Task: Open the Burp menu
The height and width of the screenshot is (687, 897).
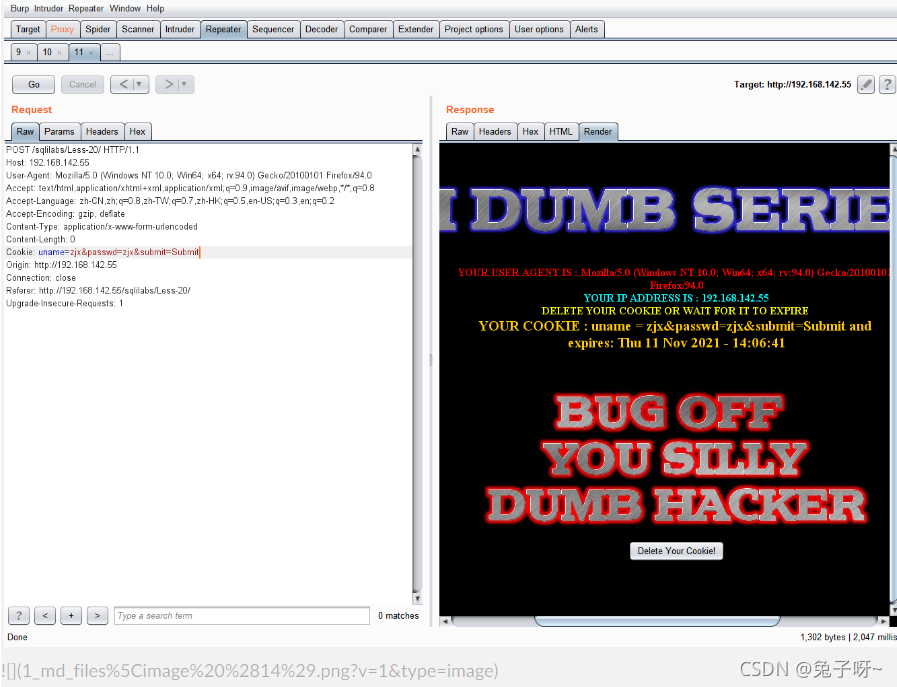Action: pos(19,9)
